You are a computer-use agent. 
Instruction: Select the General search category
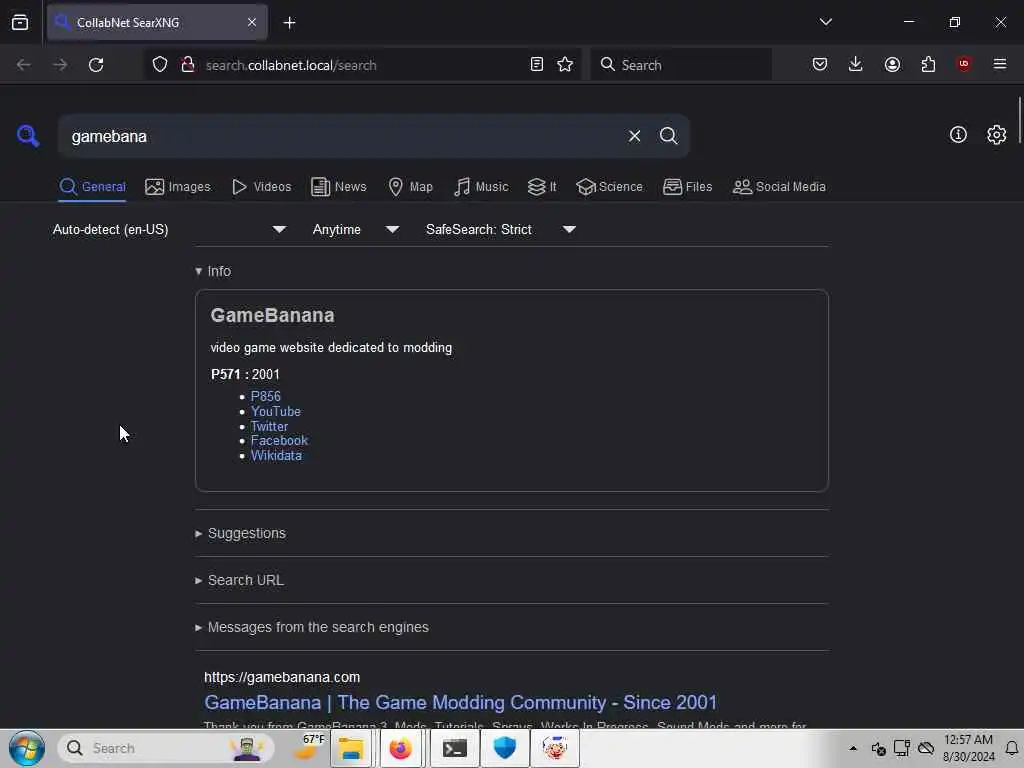[x=92, y=187]
